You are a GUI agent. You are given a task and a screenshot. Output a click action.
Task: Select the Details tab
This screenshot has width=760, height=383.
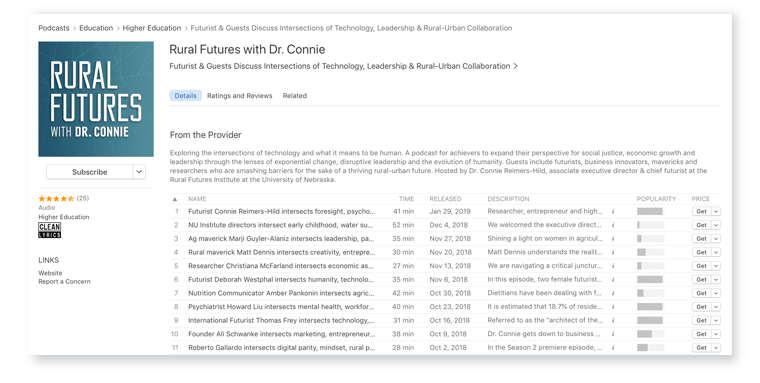tap(185, 96)
